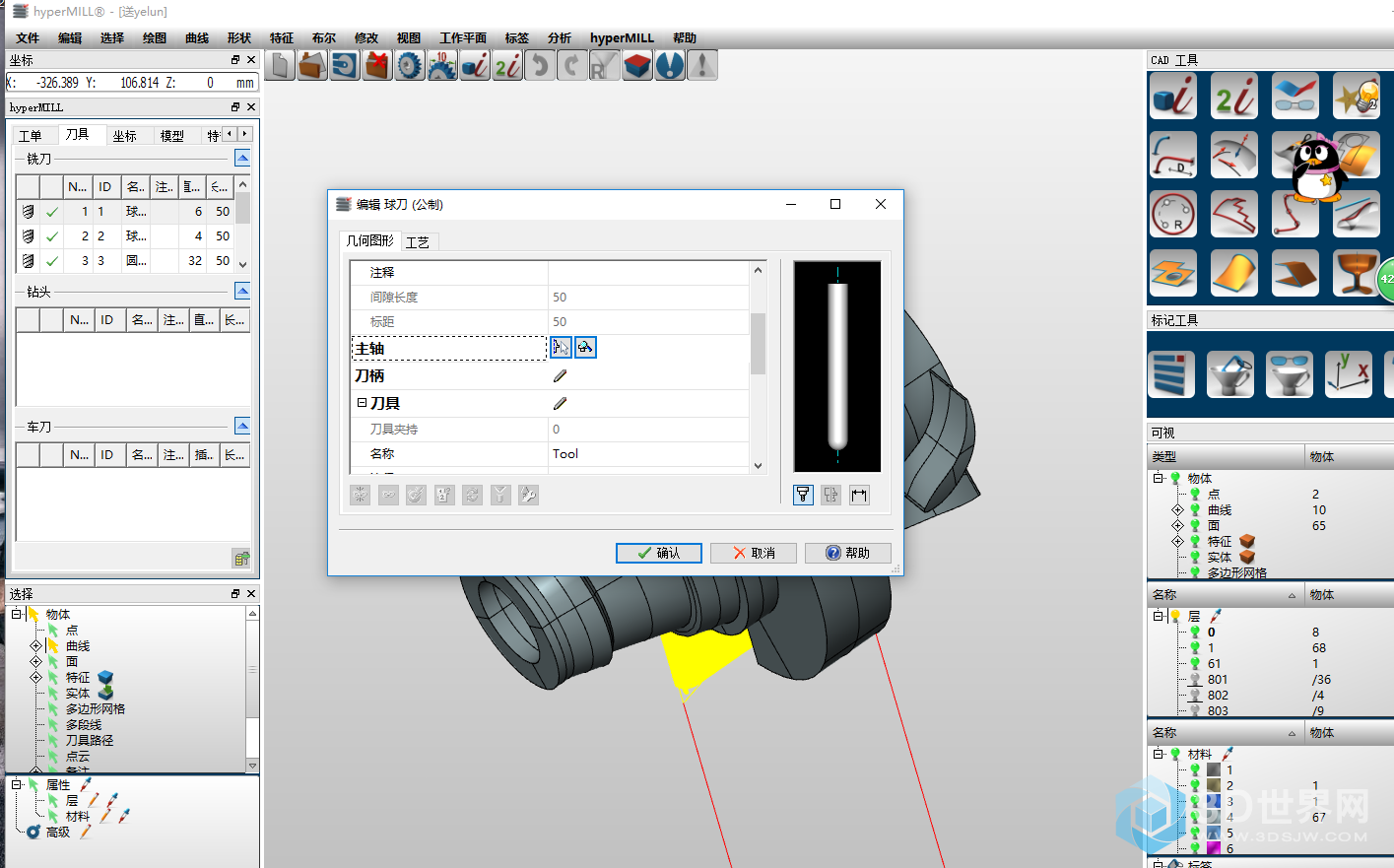
Task: Click the XY coordinate axes marking tool
Action: pos(1349,374)
